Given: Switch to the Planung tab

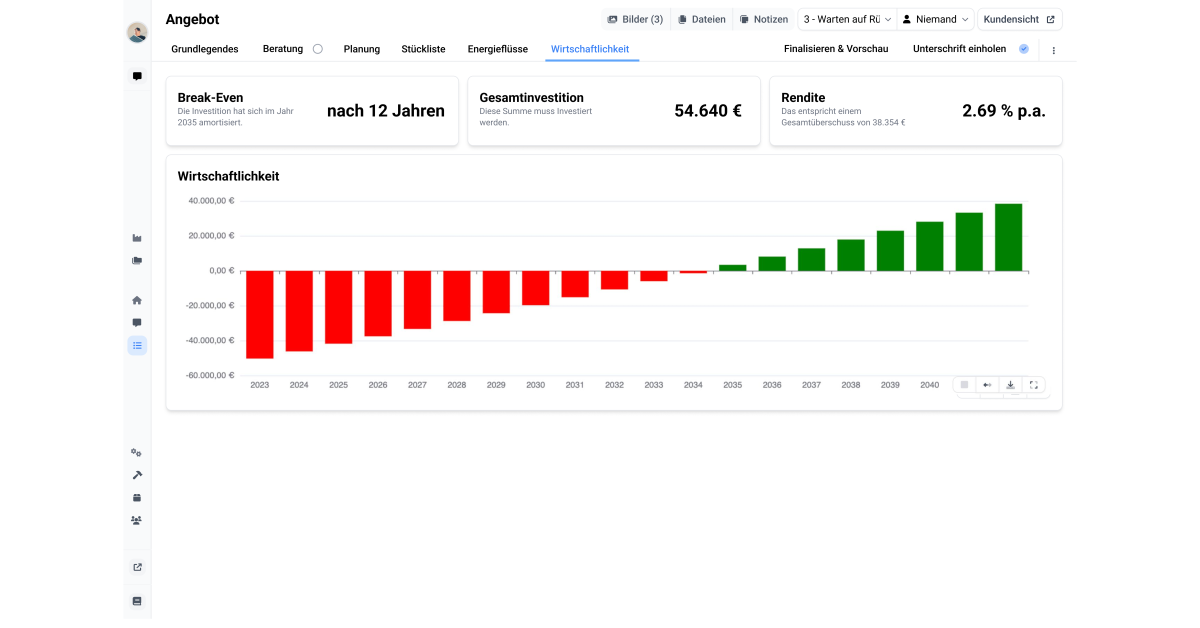Looking at the screenshot, I should point(362,49).
